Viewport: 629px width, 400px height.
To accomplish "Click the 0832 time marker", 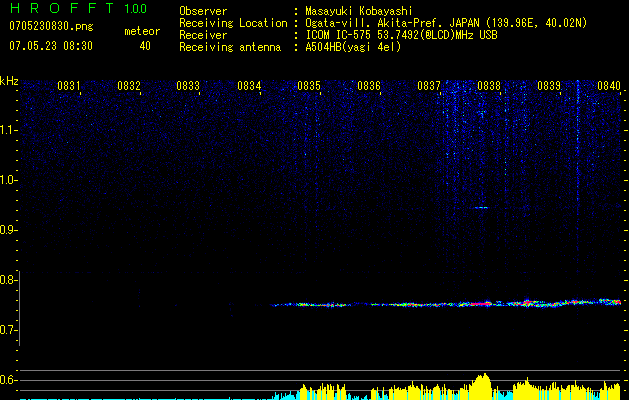I will click(129, 85).
